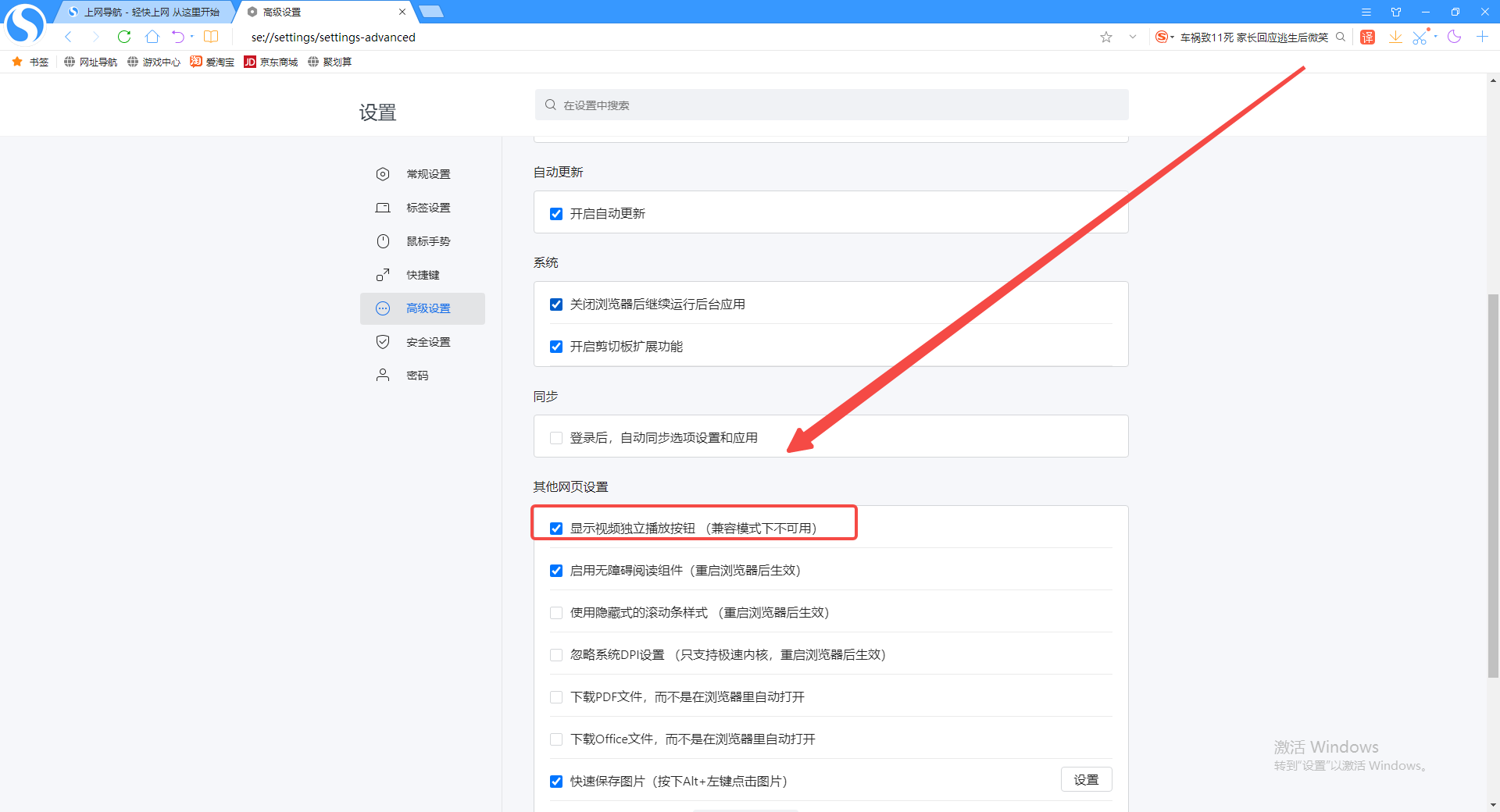Open 常规设置 in settings sidebar
The width and height of the screenshot is (1500, 812).
[x=423, y=174]
